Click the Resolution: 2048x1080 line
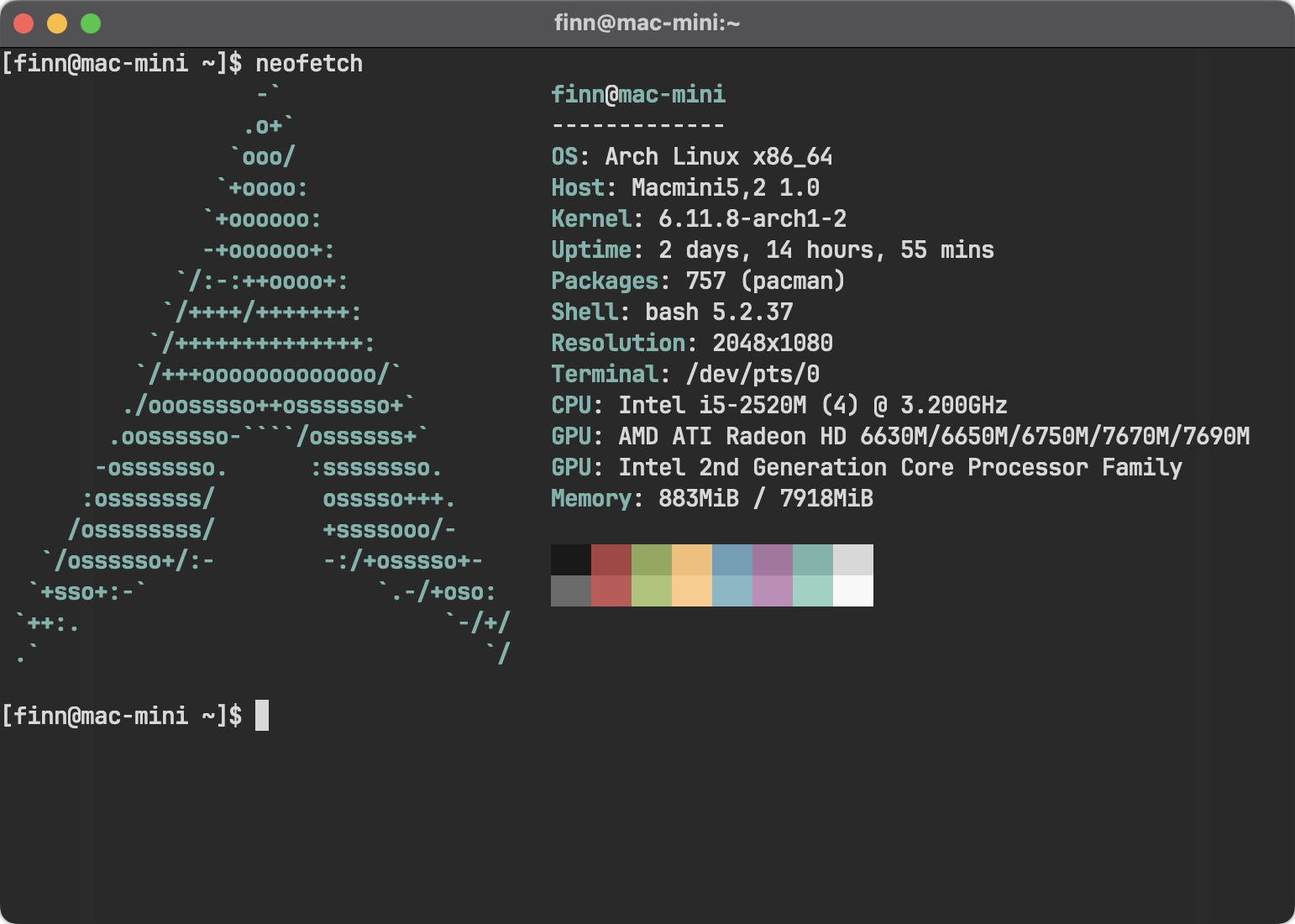Screen dimensions: 1295x924 tap(692, 344)
